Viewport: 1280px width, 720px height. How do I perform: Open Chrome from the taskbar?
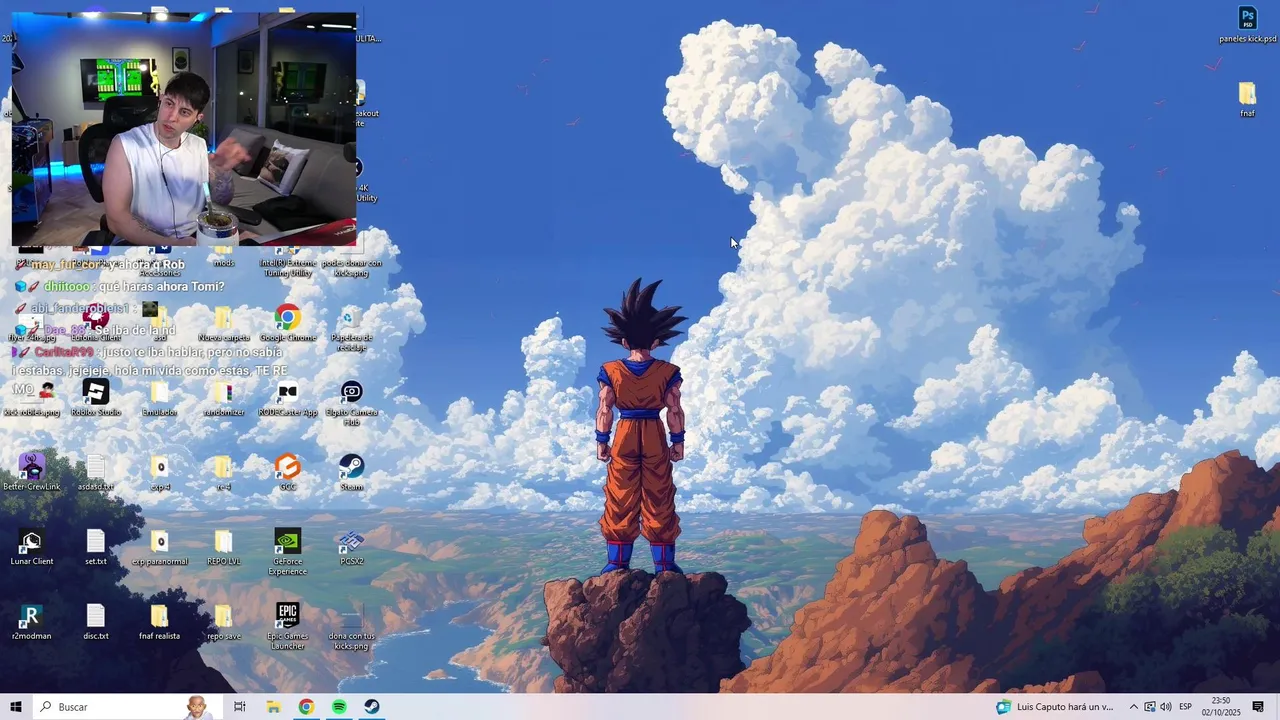[x=306, y=707]
